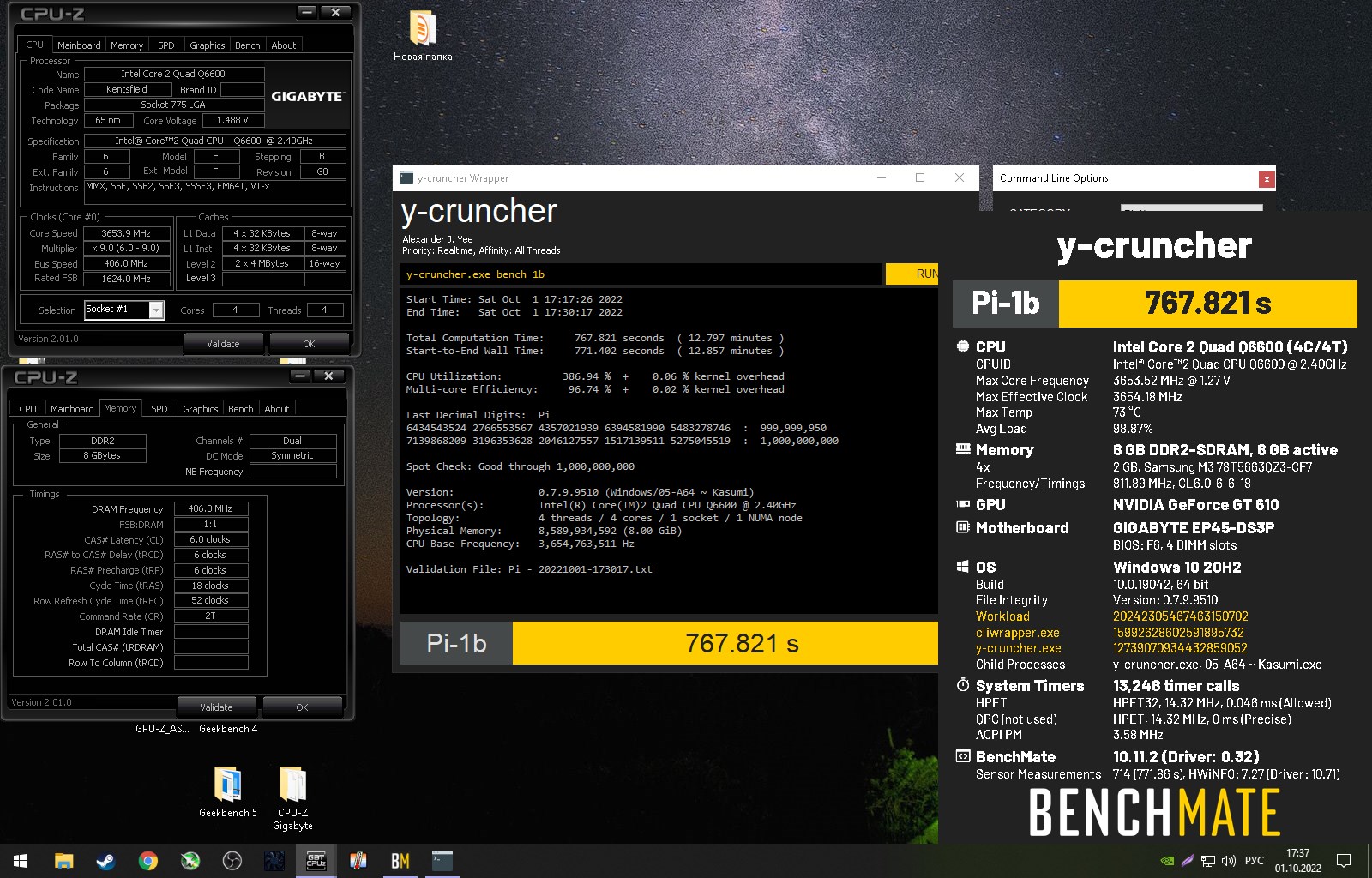Click the Windows OS icon in BenchMate panel
1372x878 pixels.
click(x=963, y=567)
